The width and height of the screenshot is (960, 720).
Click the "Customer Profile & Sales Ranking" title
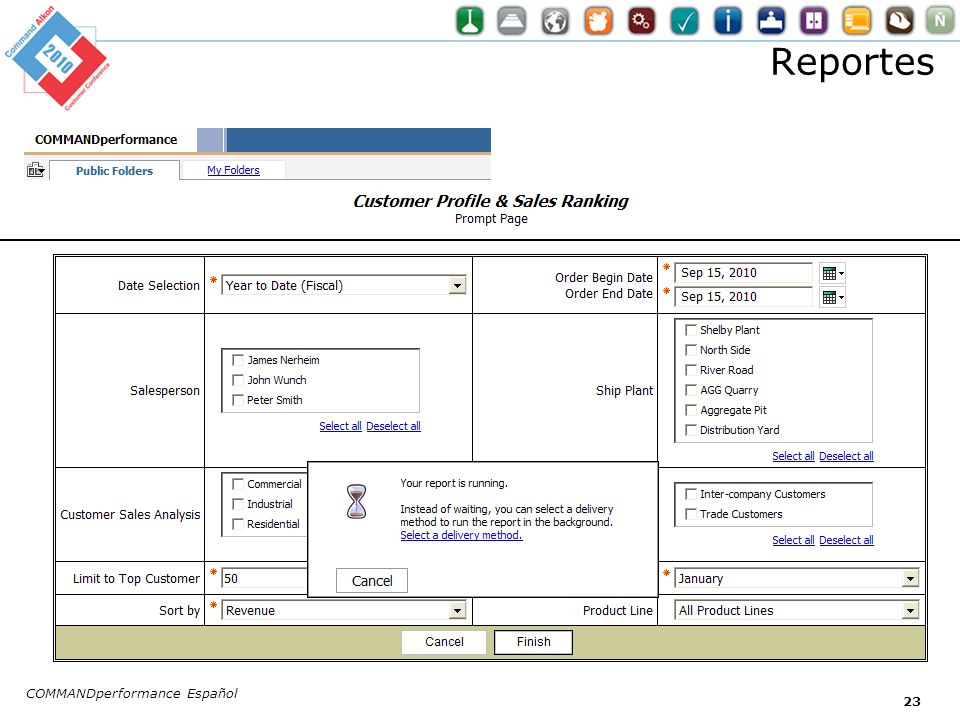(x=491, y=201)
